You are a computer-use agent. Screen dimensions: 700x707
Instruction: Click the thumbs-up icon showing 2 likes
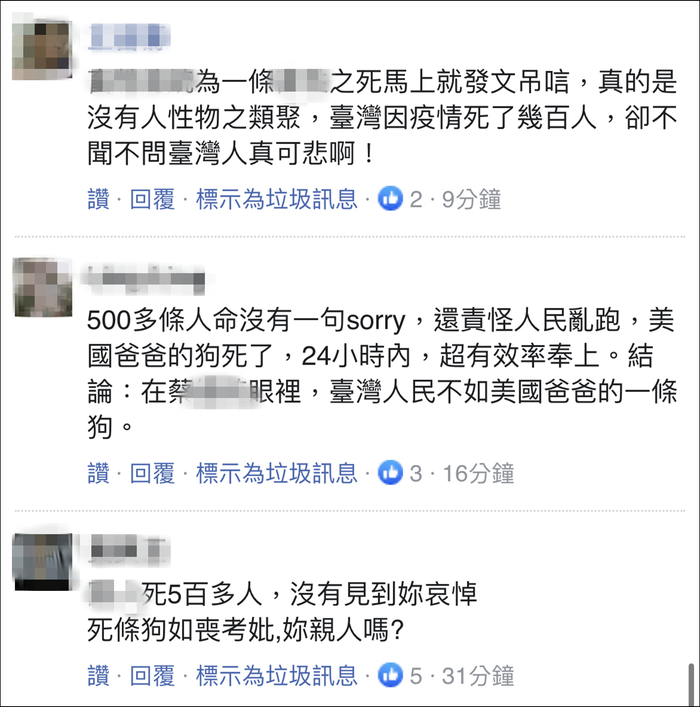point(390,198)
